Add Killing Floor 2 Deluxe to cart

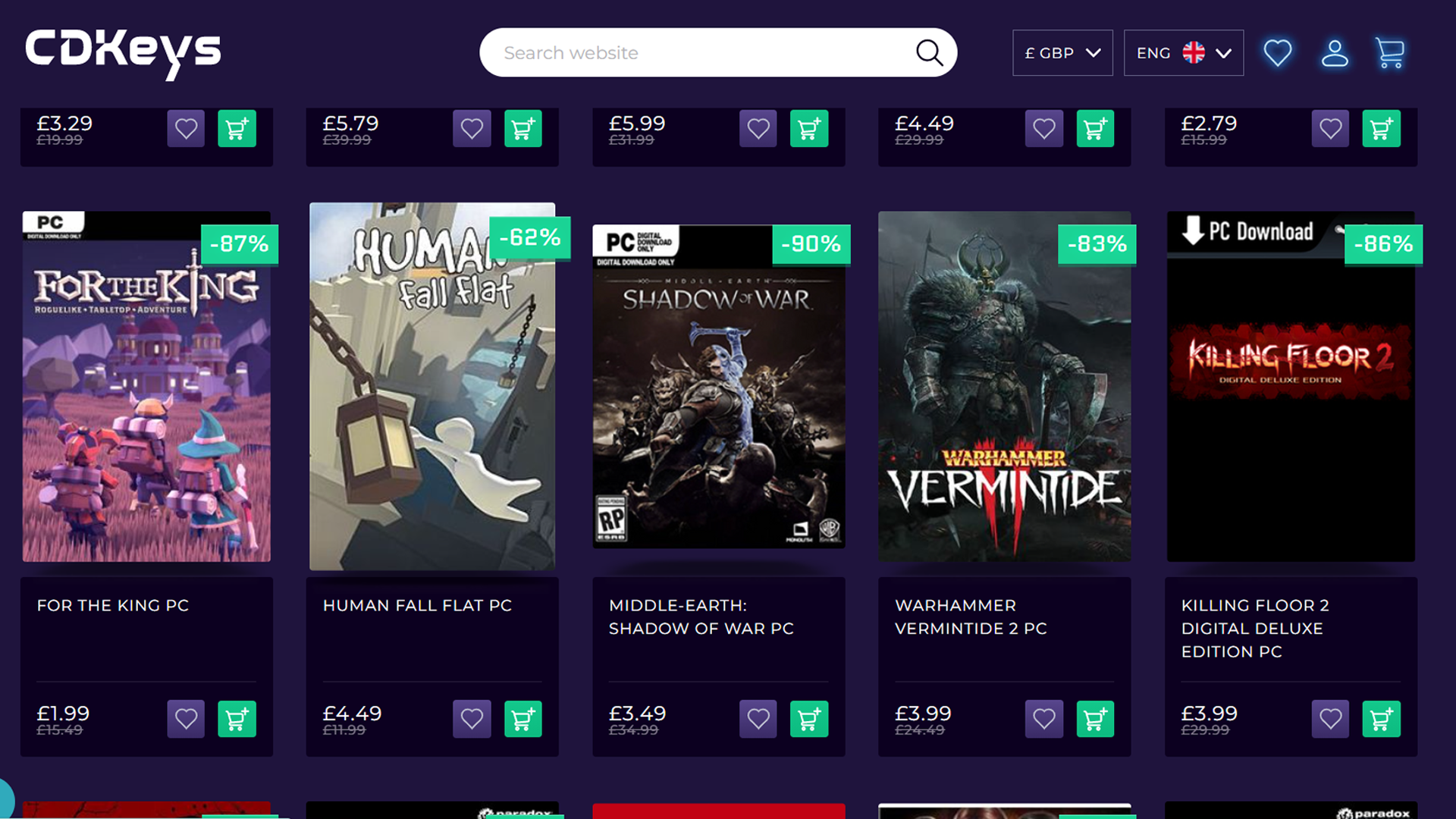(x=1382, y=718)
